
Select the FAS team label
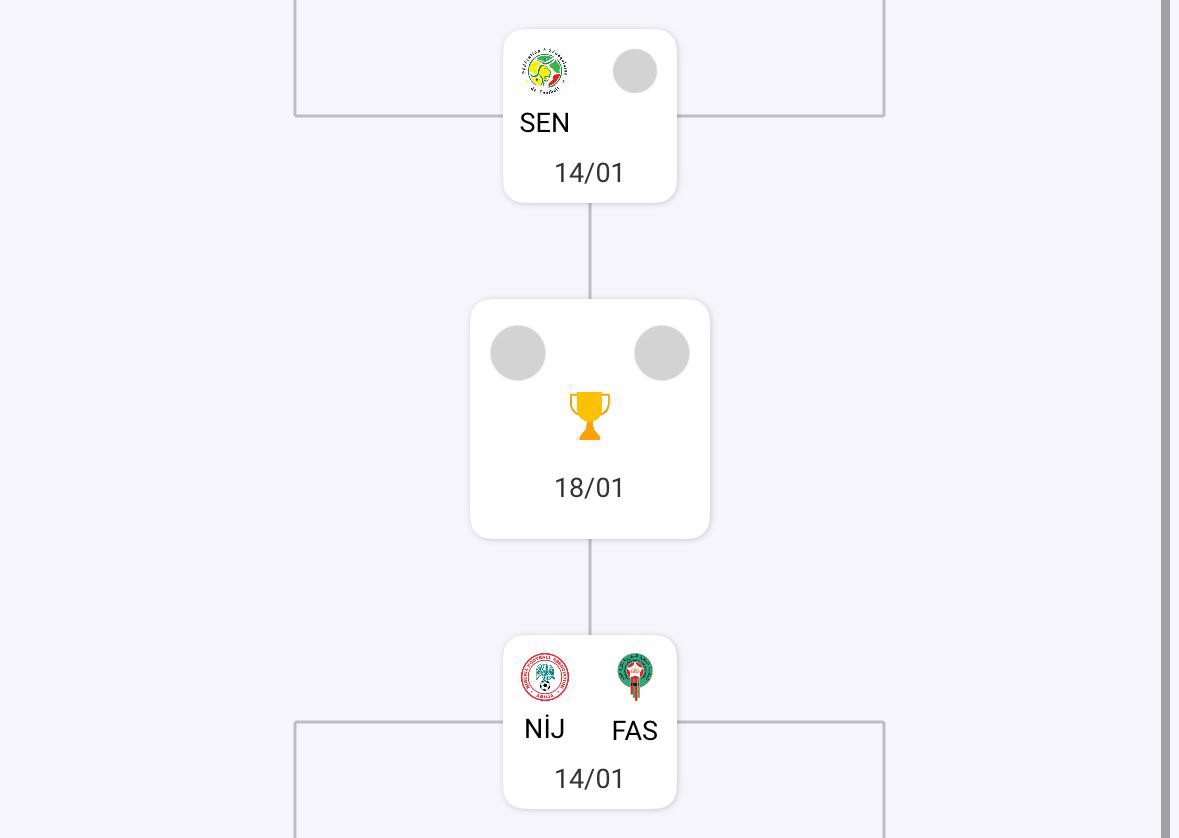pos(635,731)
